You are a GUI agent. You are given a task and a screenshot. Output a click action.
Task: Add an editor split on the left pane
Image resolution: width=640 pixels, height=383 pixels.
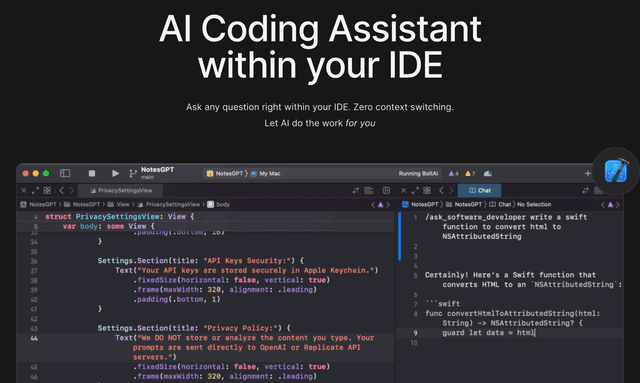click(x=386, y=190)
